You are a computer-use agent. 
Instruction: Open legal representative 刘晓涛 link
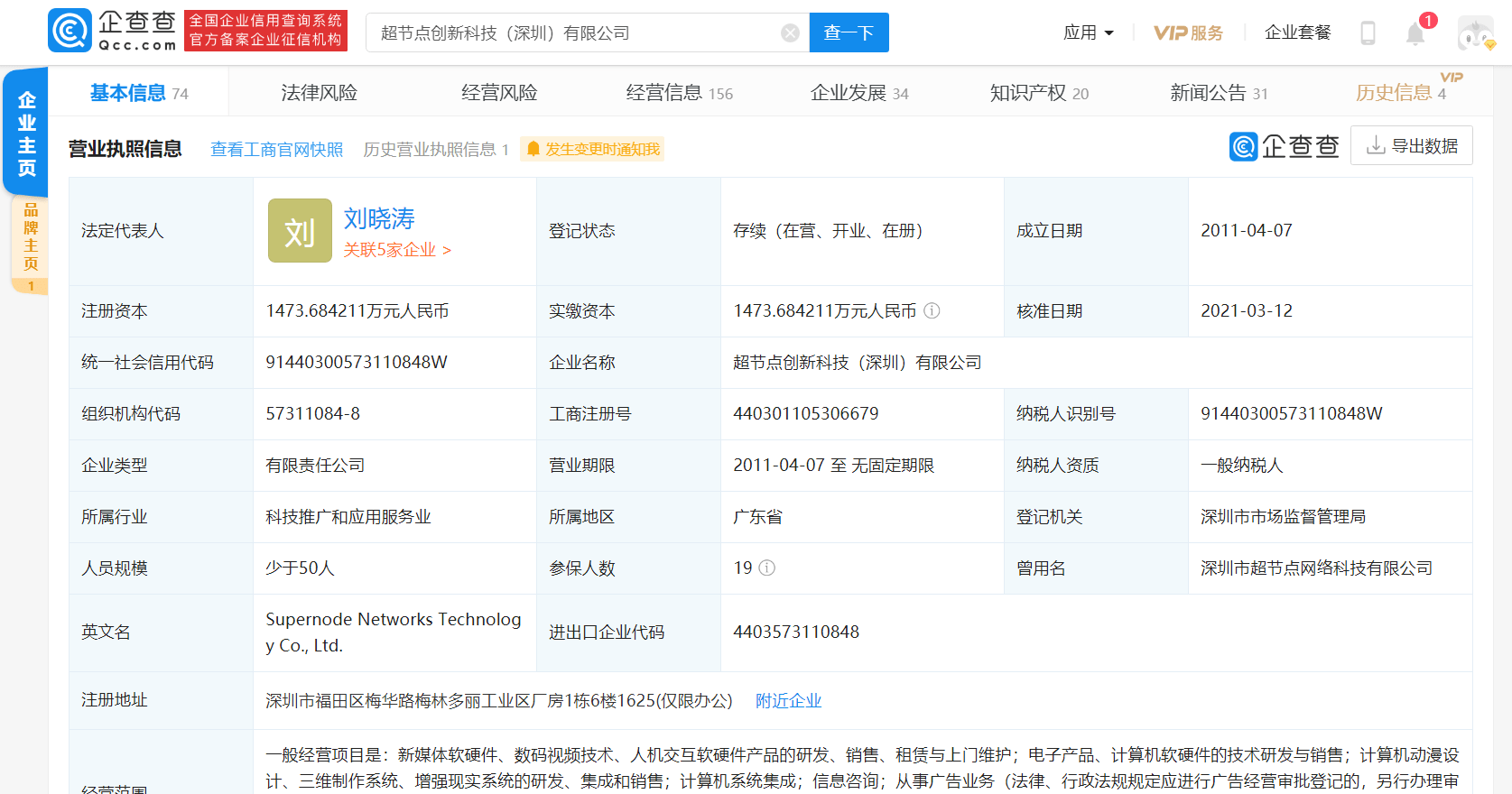click(x=379, y=218)
